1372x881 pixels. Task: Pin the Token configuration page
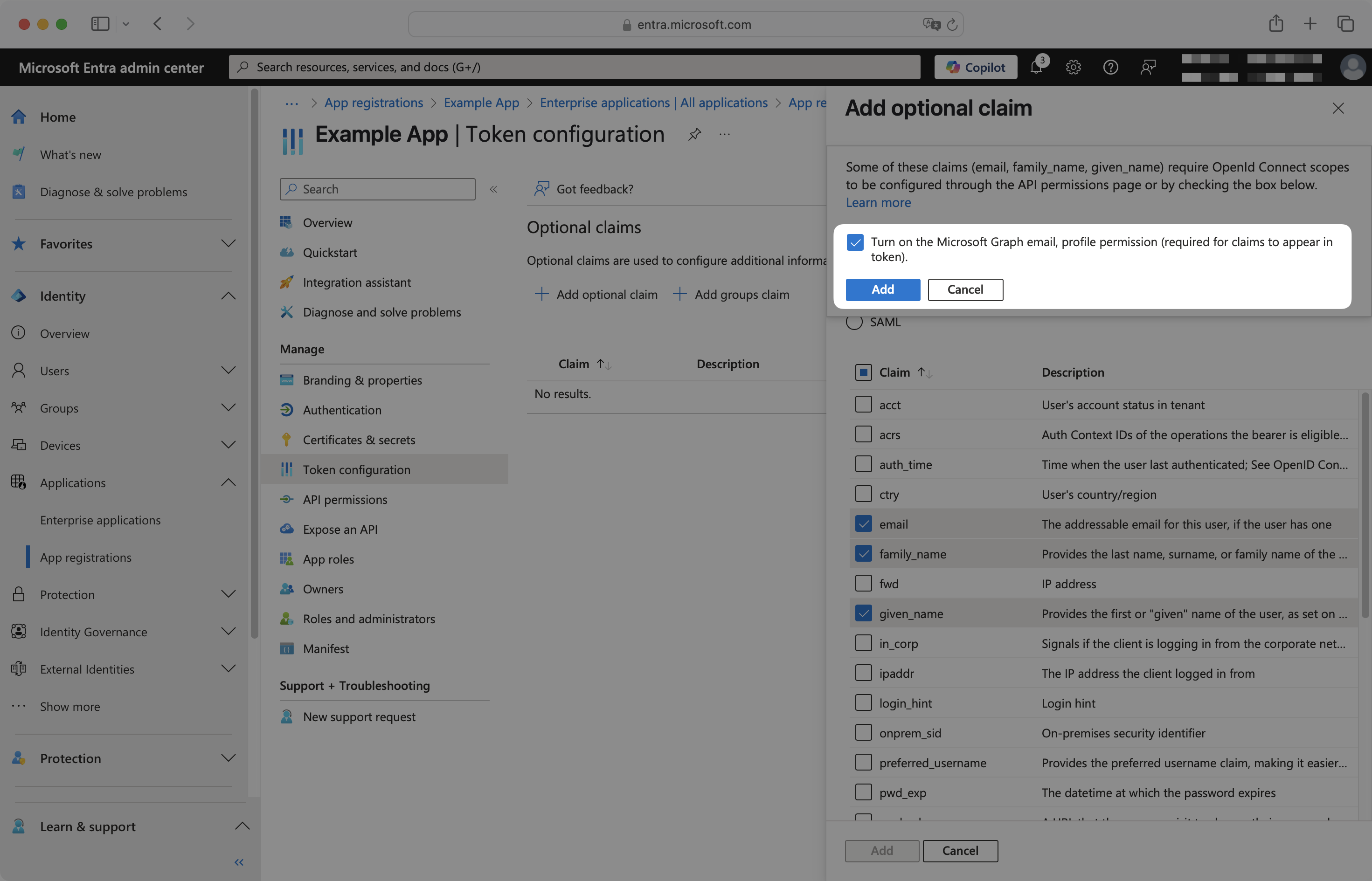[694, 134]
